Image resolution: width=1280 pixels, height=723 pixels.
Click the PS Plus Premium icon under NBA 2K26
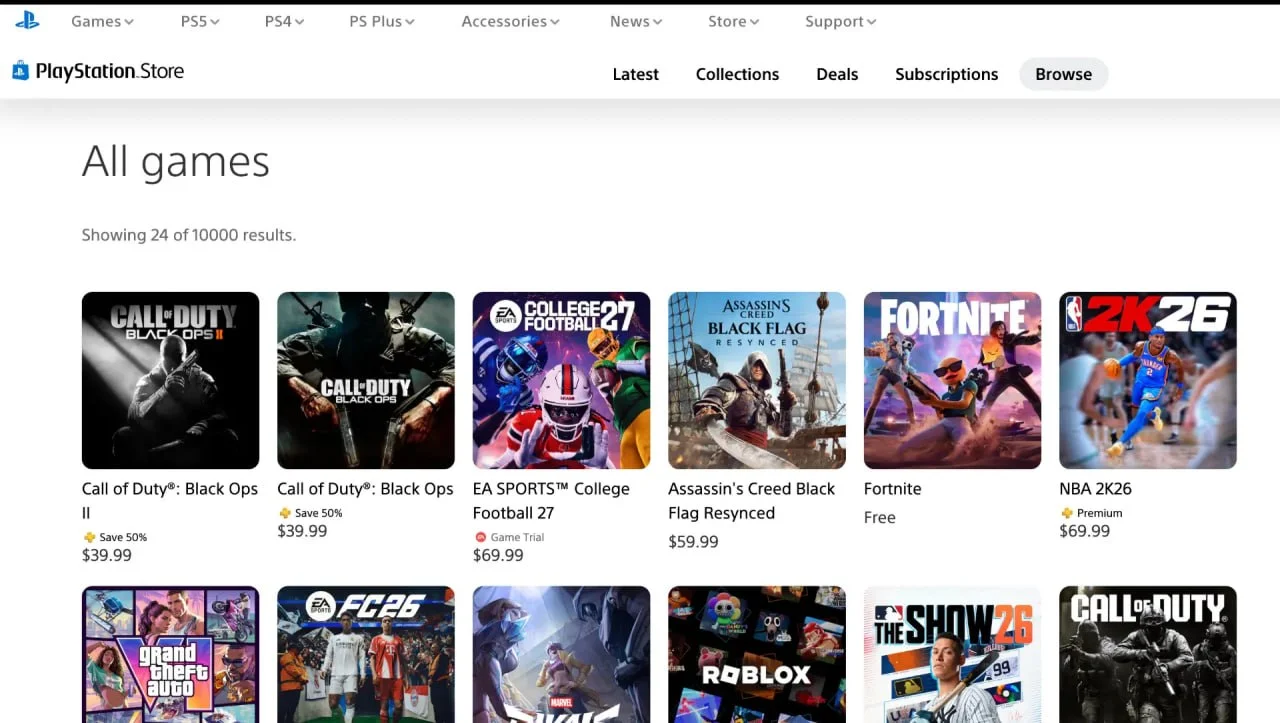pos(1067,514)
